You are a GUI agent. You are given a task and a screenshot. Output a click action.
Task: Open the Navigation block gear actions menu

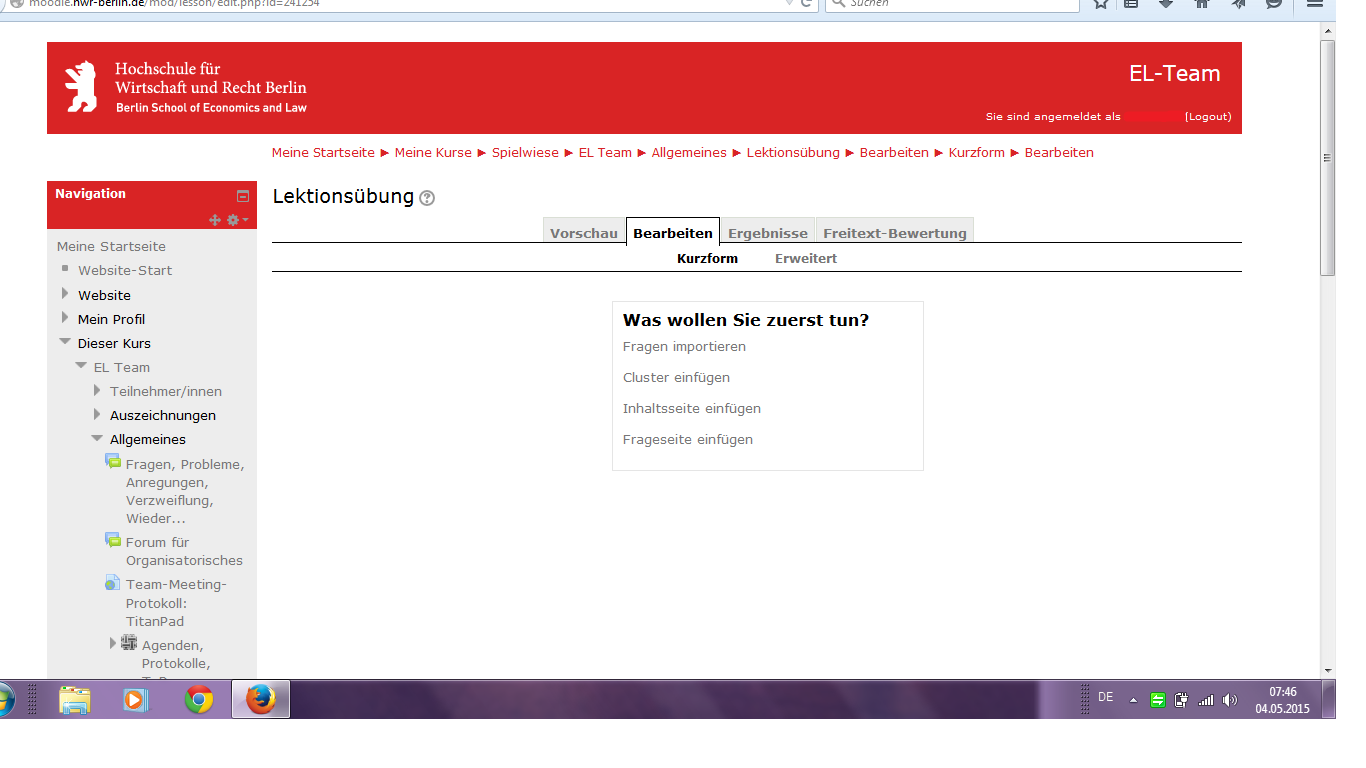click(x=237, y=220)
